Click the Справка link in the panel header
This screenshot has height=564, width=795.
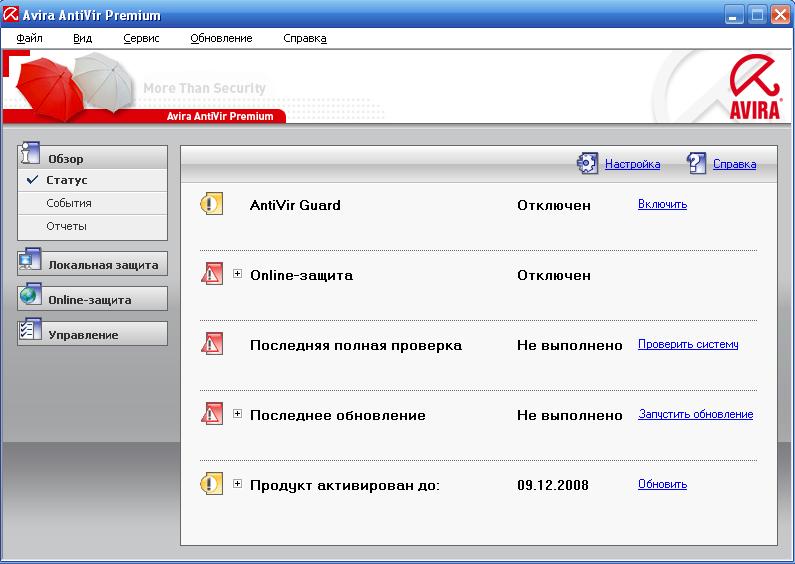click(x=734, y=164)
